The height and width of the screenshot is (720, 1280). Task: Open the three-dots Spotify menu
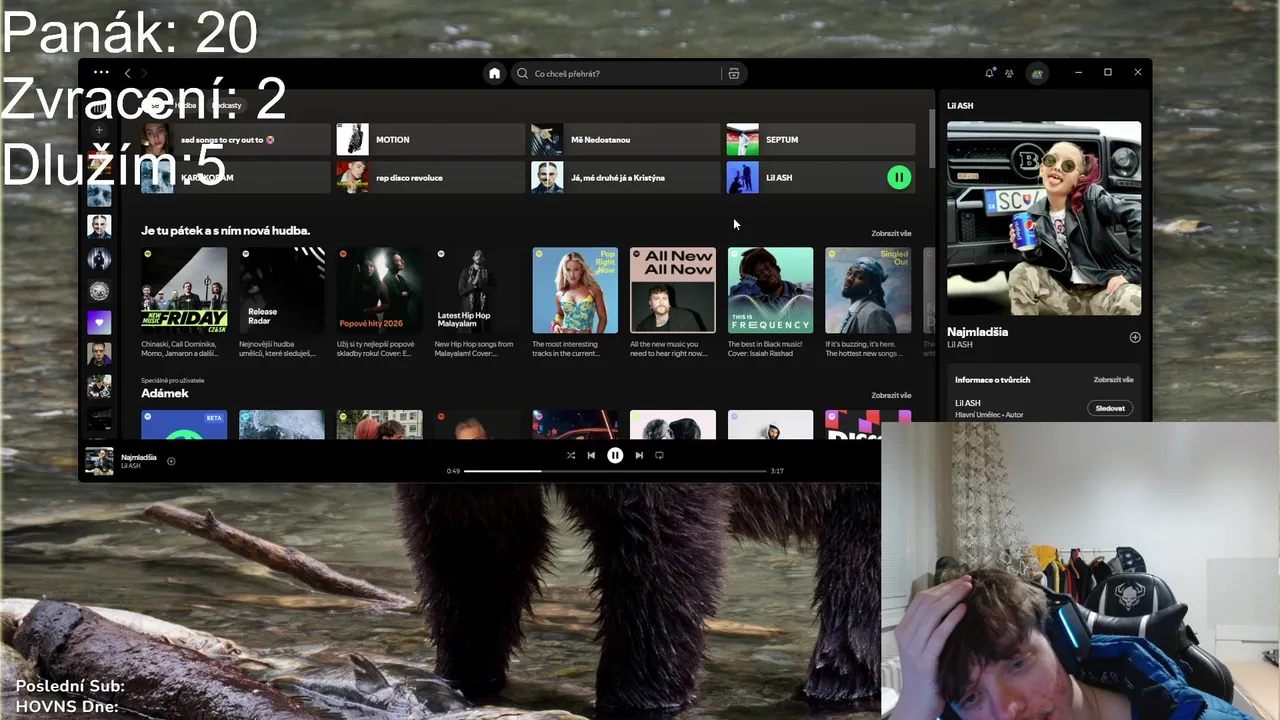101,73
